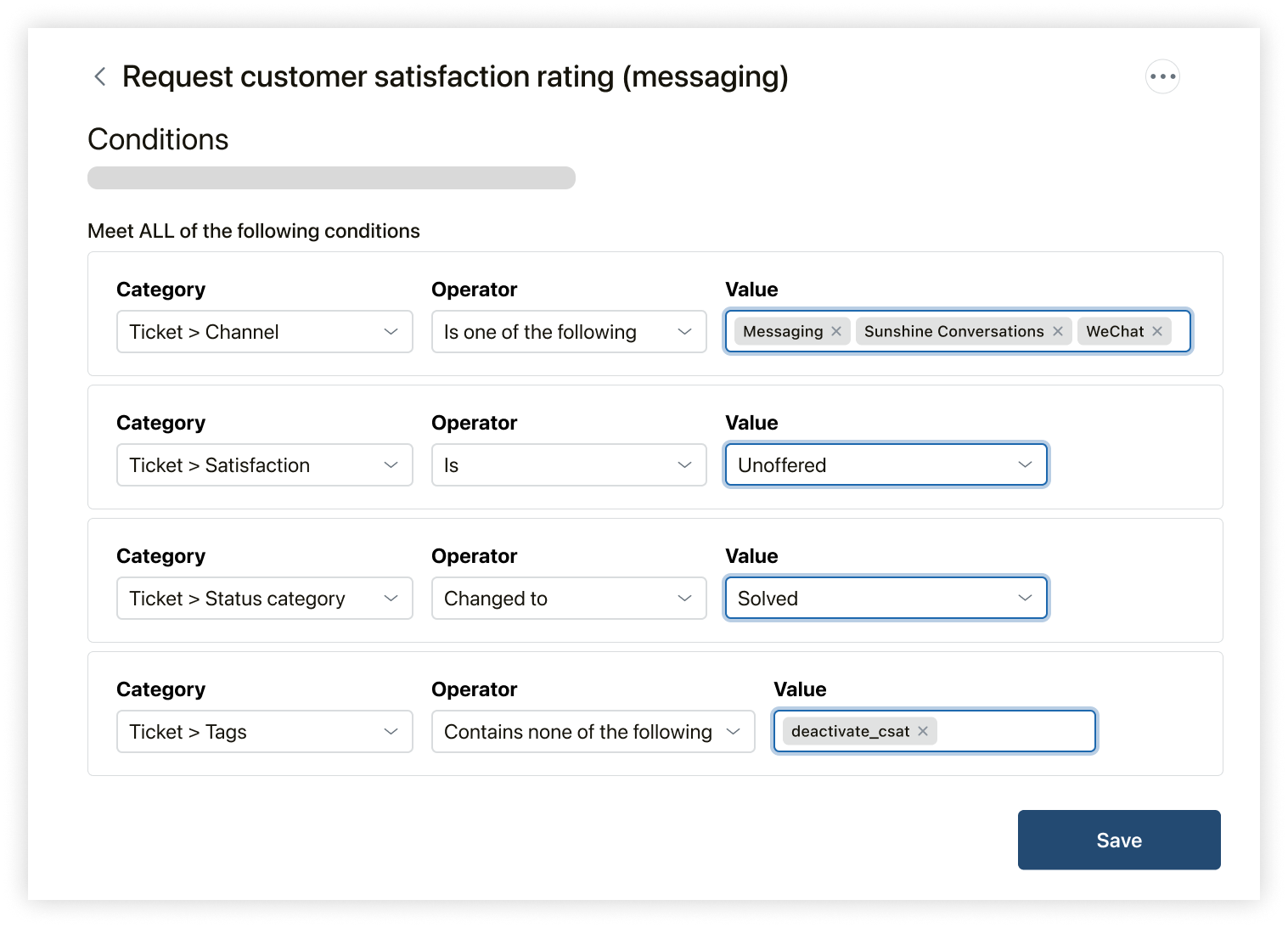Image resolution: width=1288 pixels, height=928 pixels.
Task: Remove the Messaging tag from Value
Action: pos(836,331)
